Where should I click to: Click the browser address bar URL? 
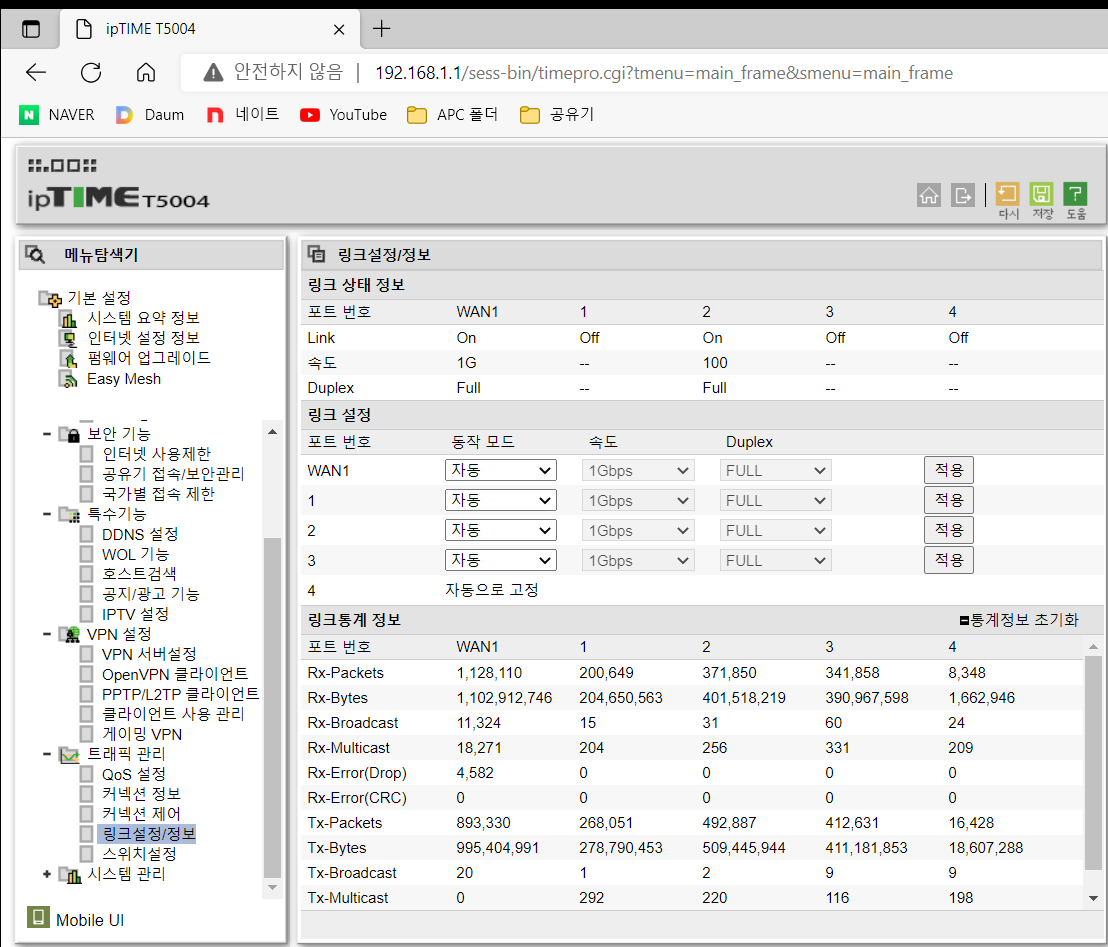tap(664, 73)
